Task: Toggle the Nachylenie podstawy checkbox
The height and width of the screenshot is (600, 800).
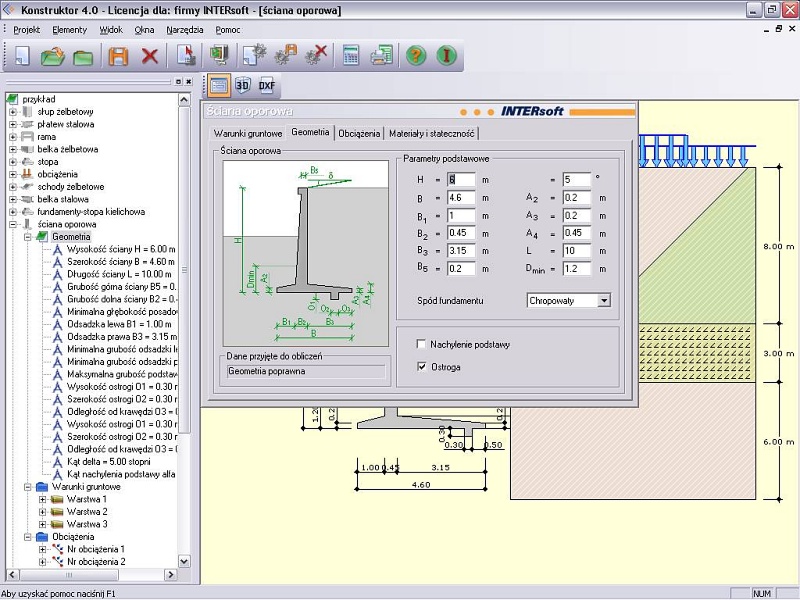Action: (421, 344)
